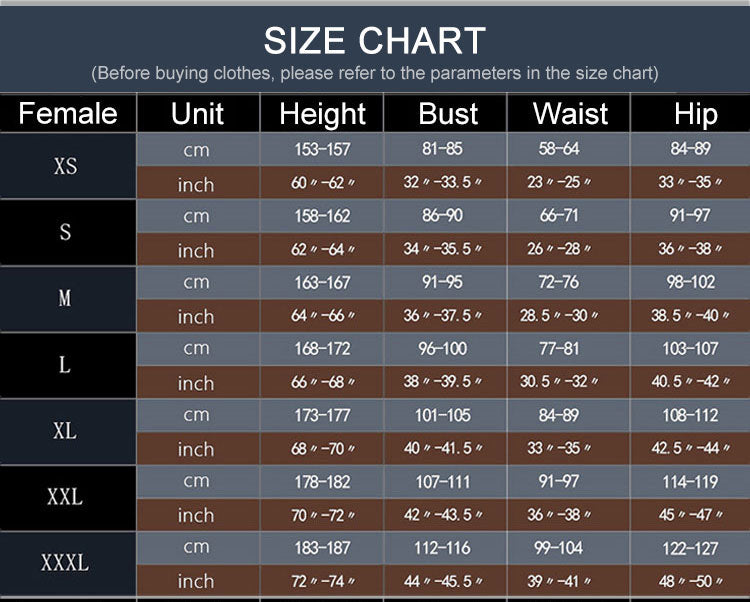Screen dimensions: 750x602
Task: Click the Unit column header
Action: 197,114
